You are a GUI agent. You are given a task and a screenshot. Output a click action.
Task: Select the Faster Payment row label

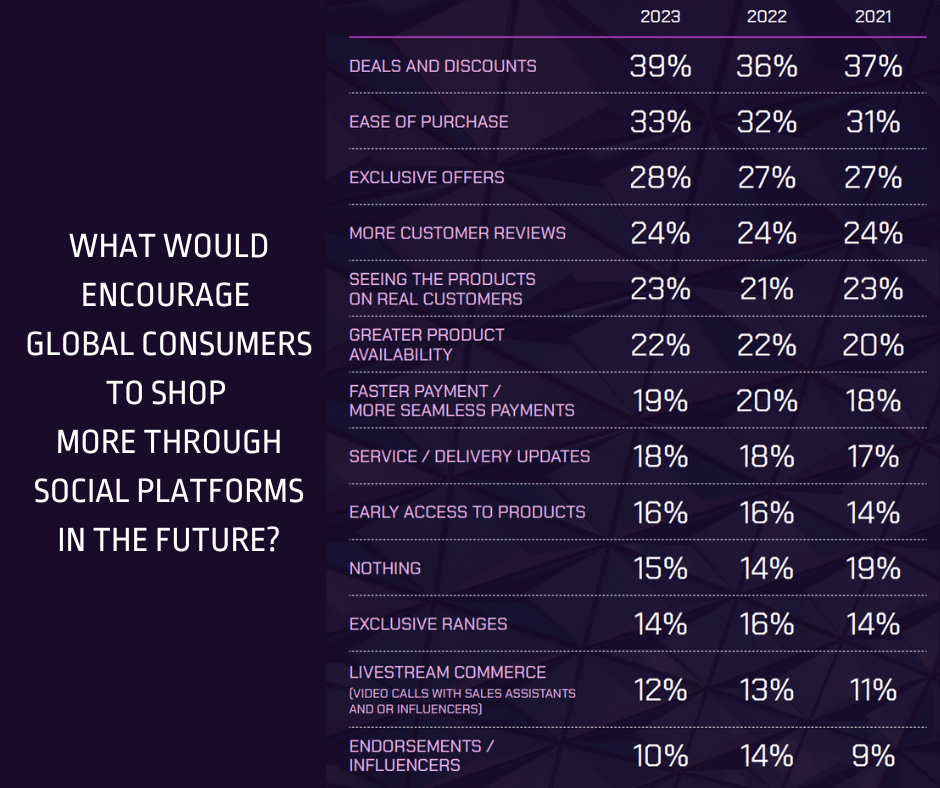tap(461, 400)
